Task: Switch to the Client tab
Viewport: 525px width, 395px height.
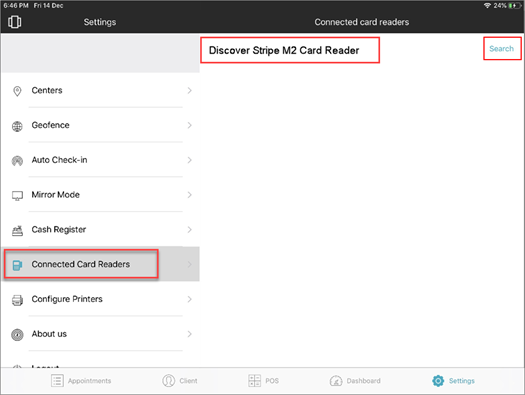Action: [180, 381]
